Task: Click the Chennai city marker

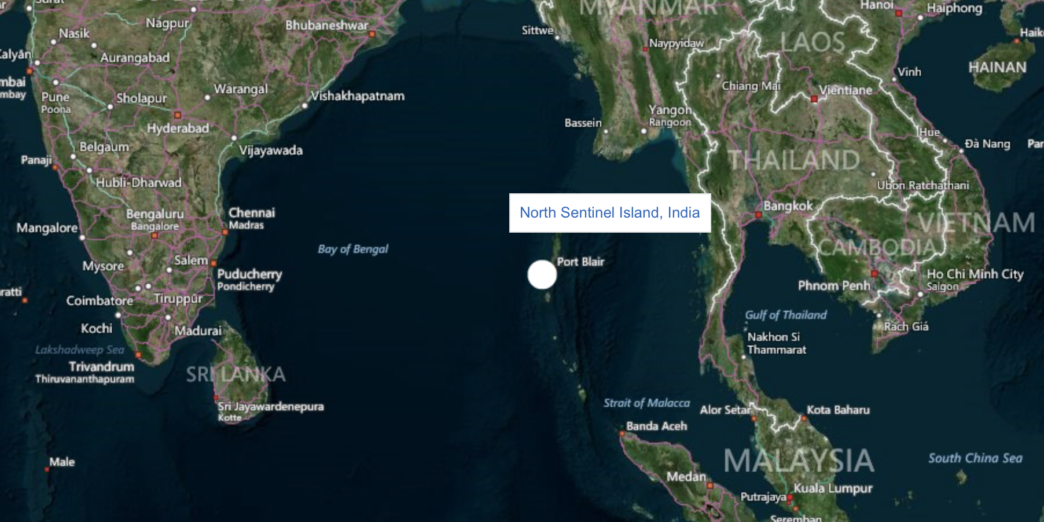Action: pos(224,232)
